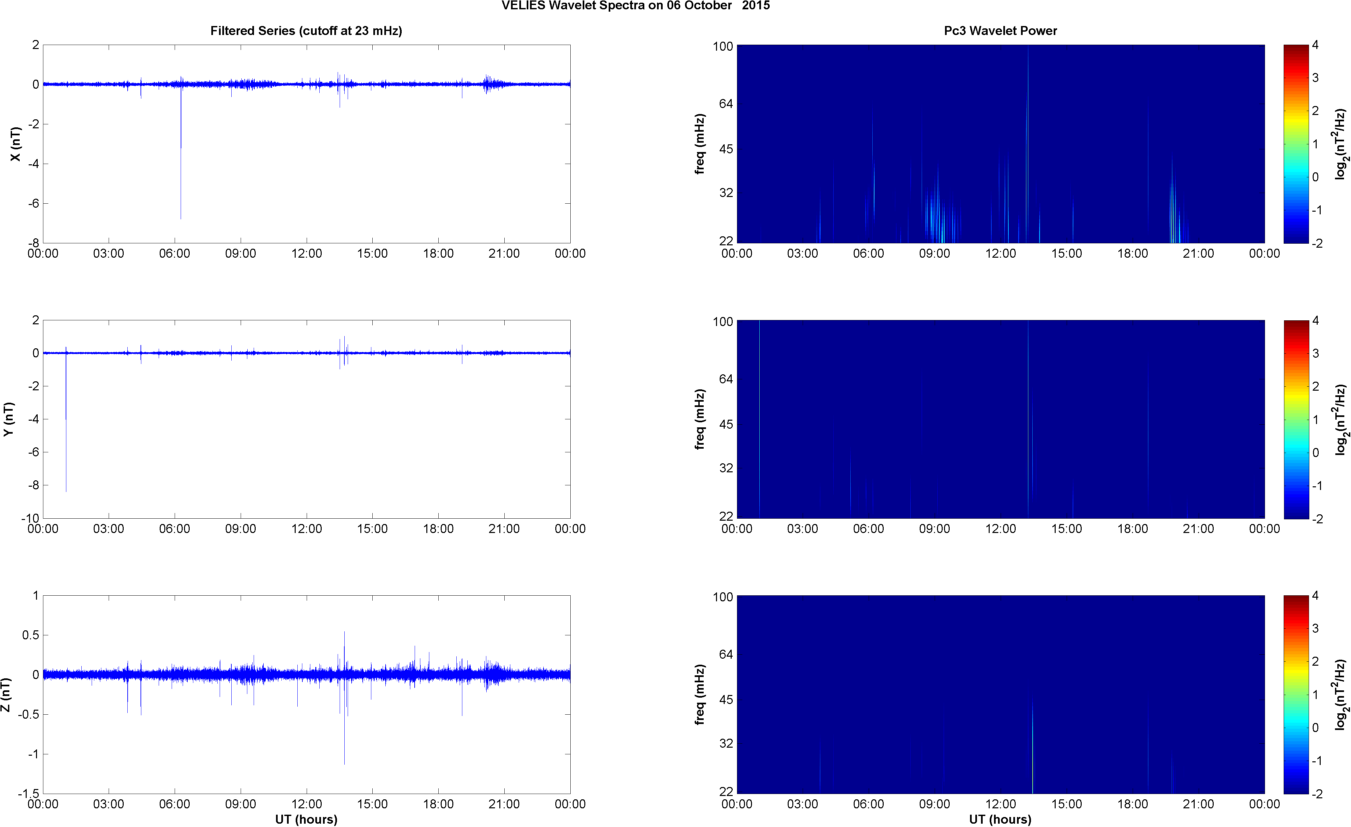
Task: Click the '0.5' tick on the Z (nT) axis
Action: click(30, 634)
